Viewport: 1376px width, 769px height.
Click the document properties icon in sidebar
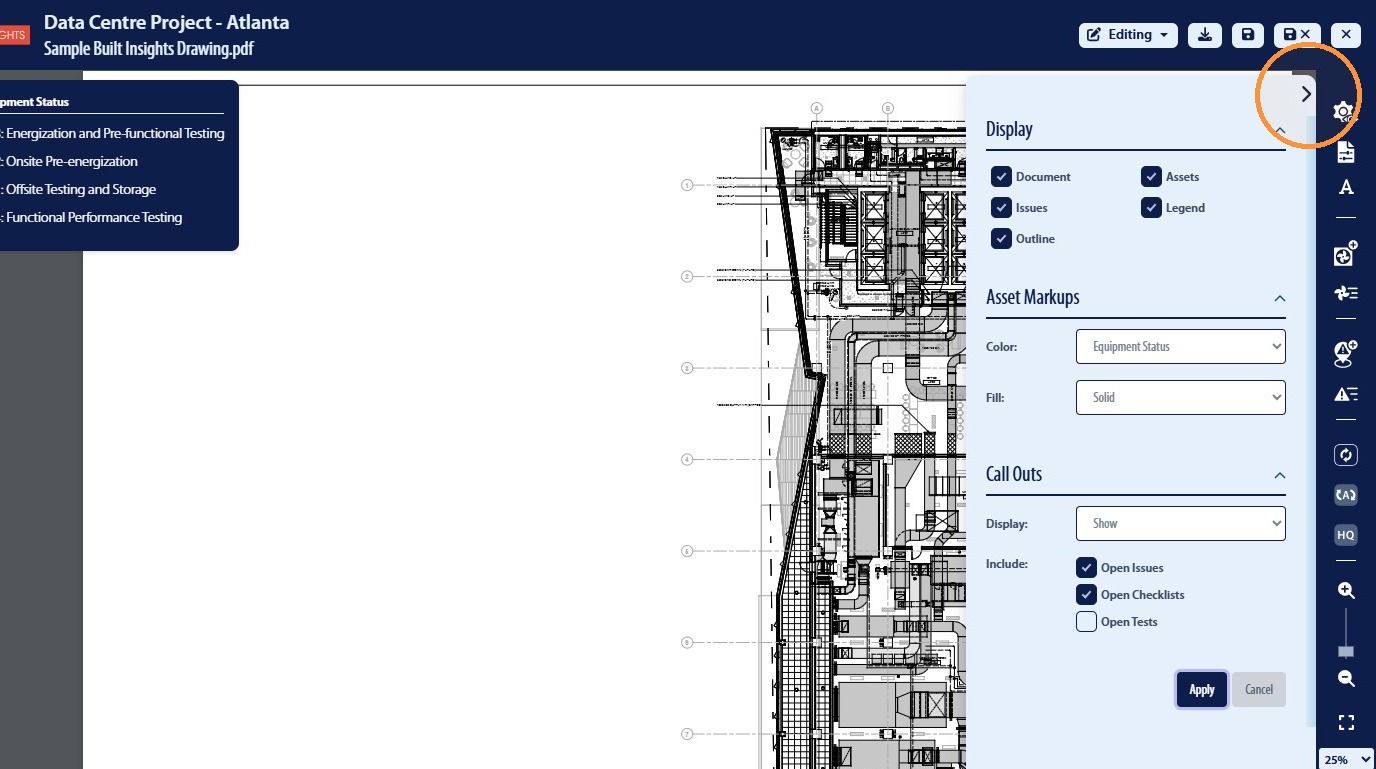point(1346,152)
